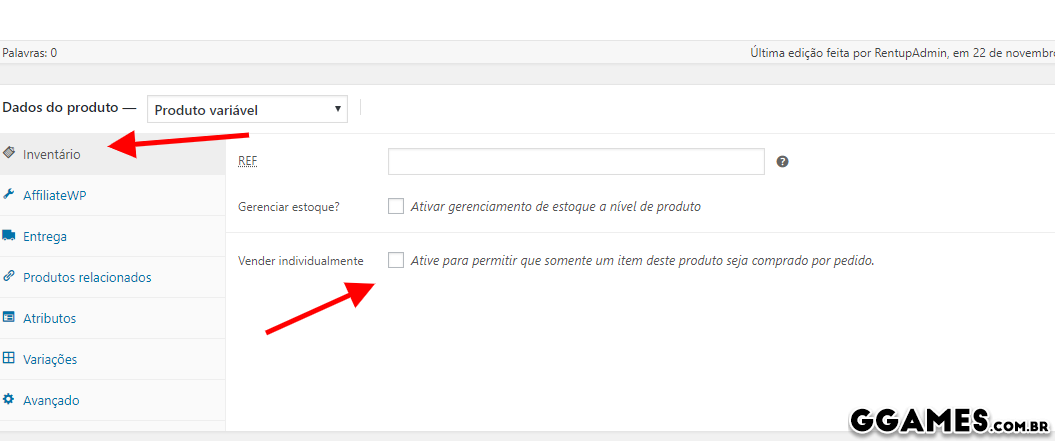Viewport: 1055px width, 441px height.
Task: Open the Avançado tab
Action: pos(51,400)
